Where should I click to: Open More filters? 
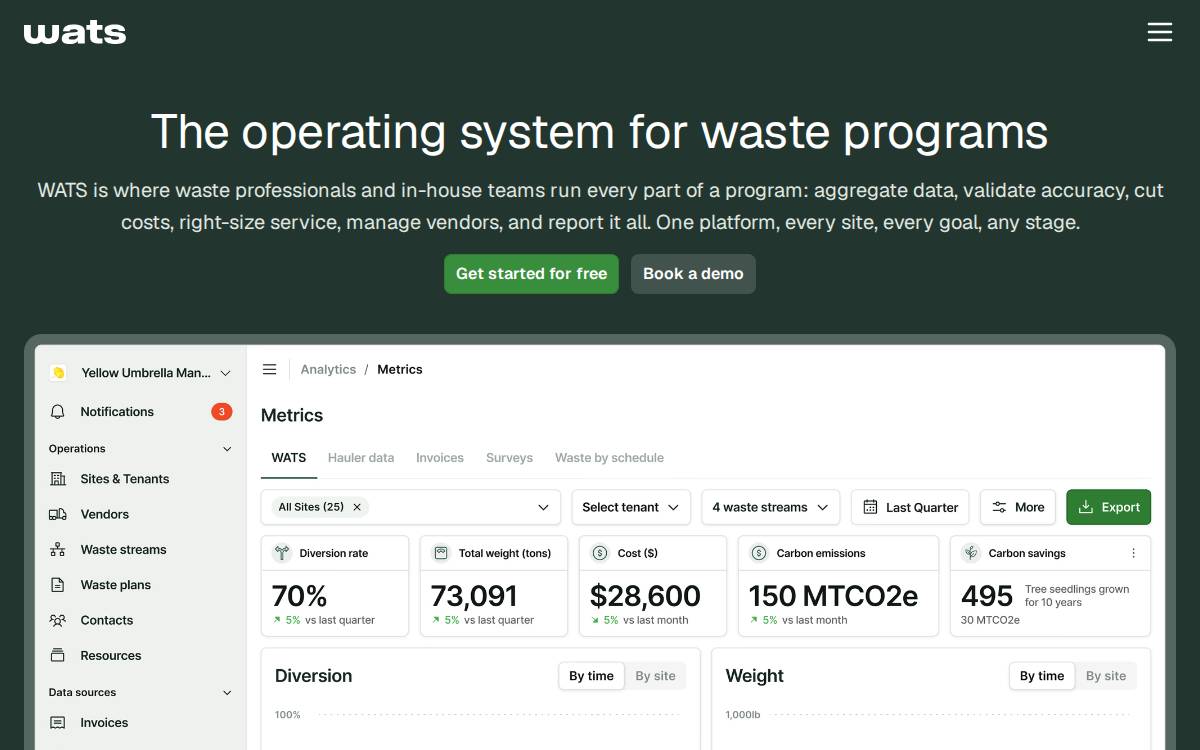pyautogui.click(x=1017, y=507)
